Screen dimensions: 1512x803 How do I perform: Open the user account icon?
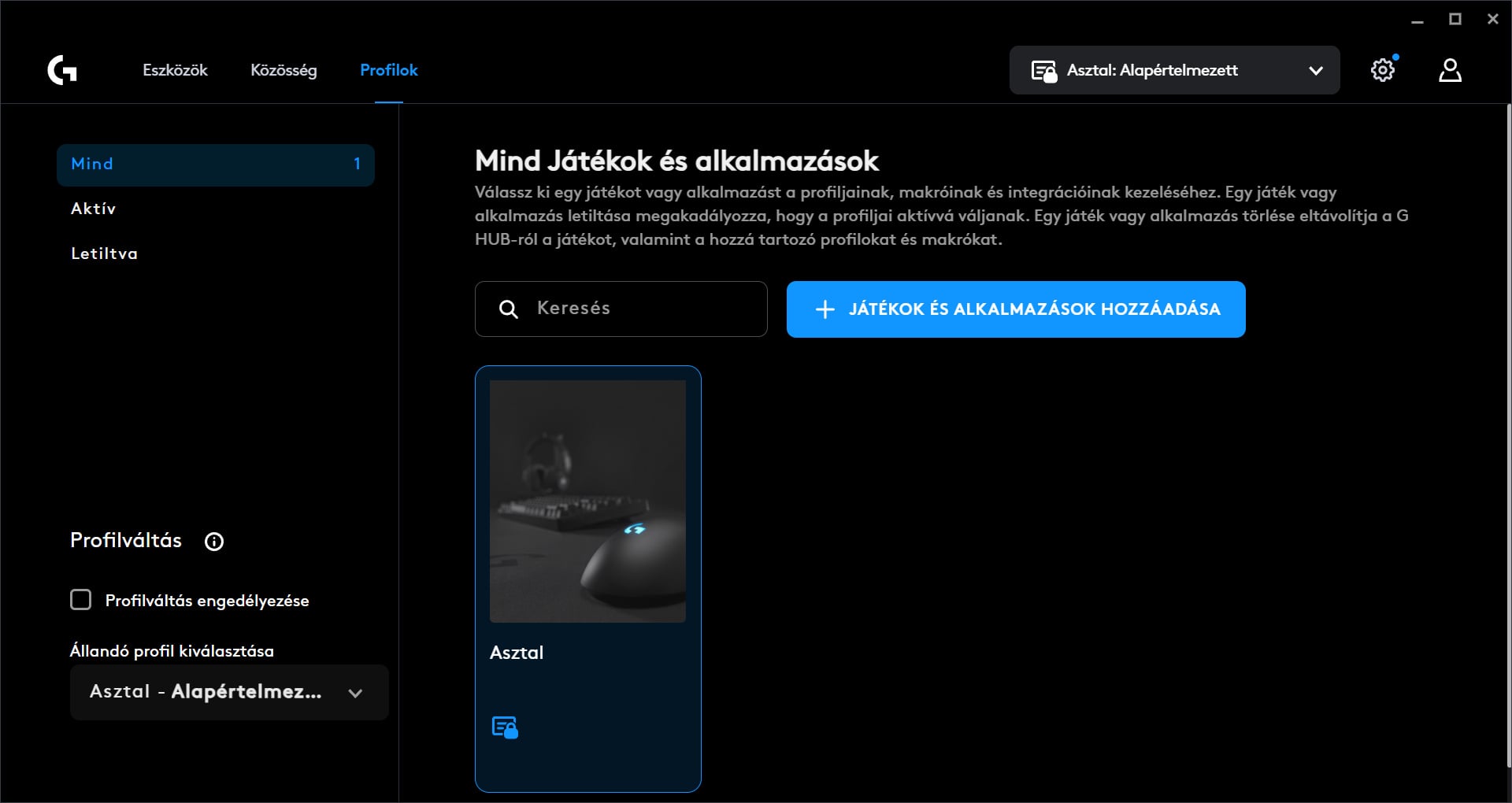tap(1450, 70)
